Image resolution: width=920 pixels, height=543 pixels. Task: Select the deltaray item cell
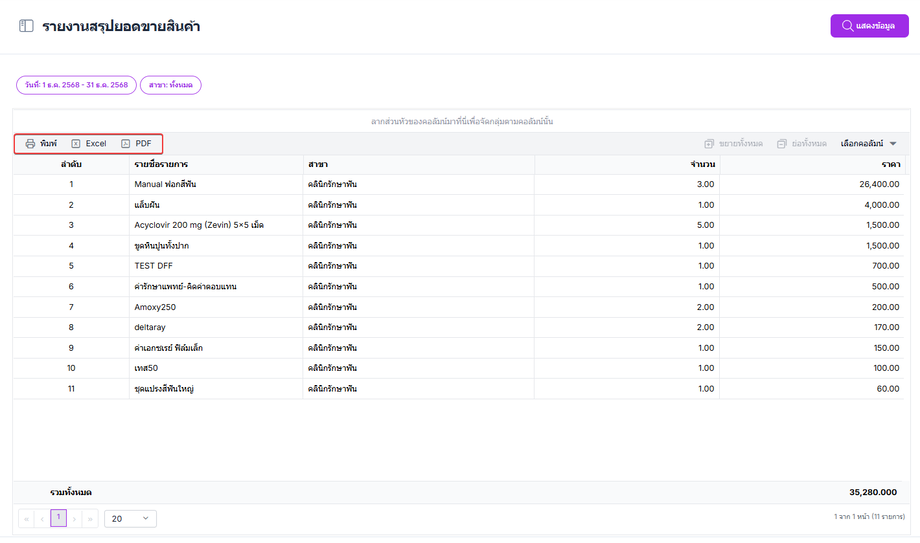pyautogui.click(x=216, y=327)
